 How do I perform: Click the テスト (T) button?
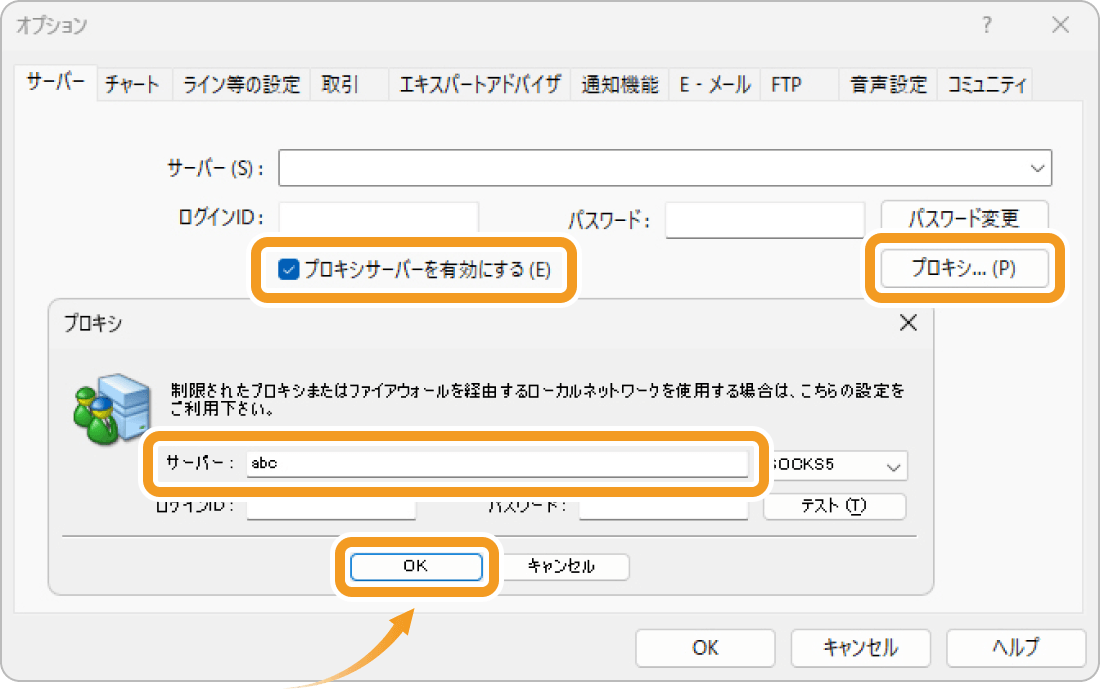pos(834,506)
